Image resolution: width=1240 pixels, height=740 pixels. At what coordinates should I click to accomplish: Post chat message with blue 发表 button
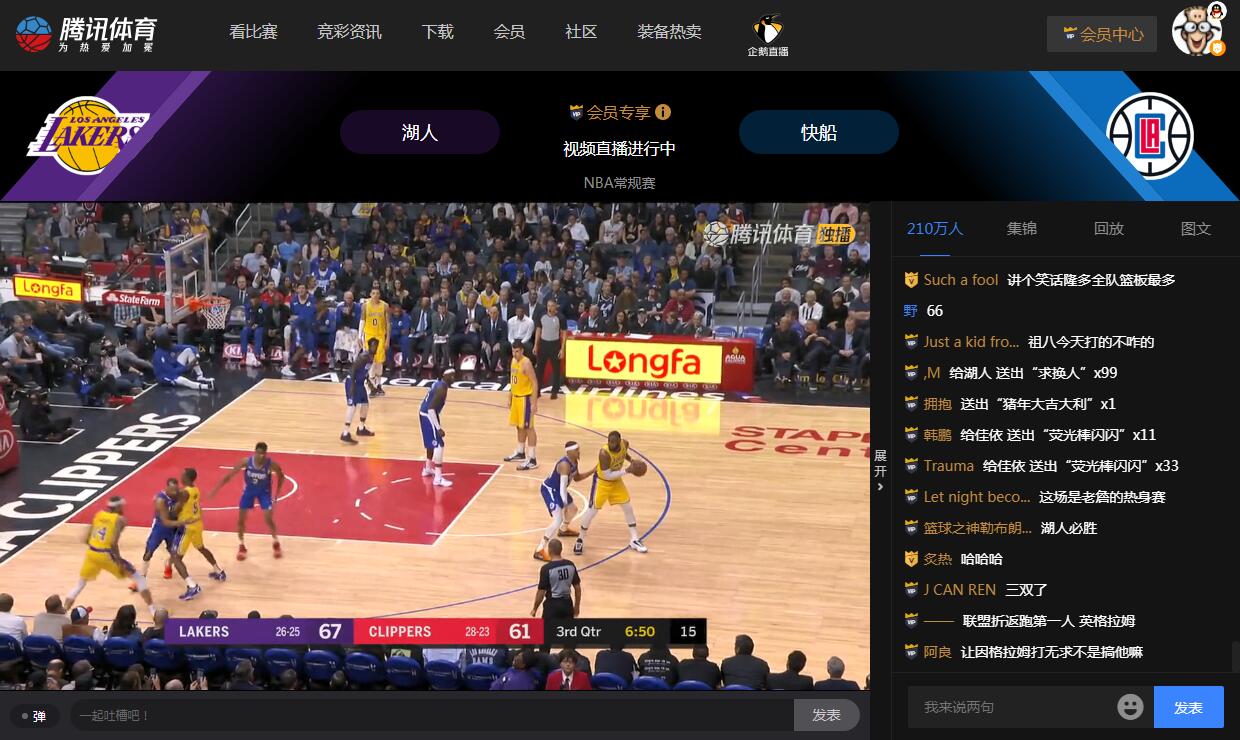point(1189,707)
